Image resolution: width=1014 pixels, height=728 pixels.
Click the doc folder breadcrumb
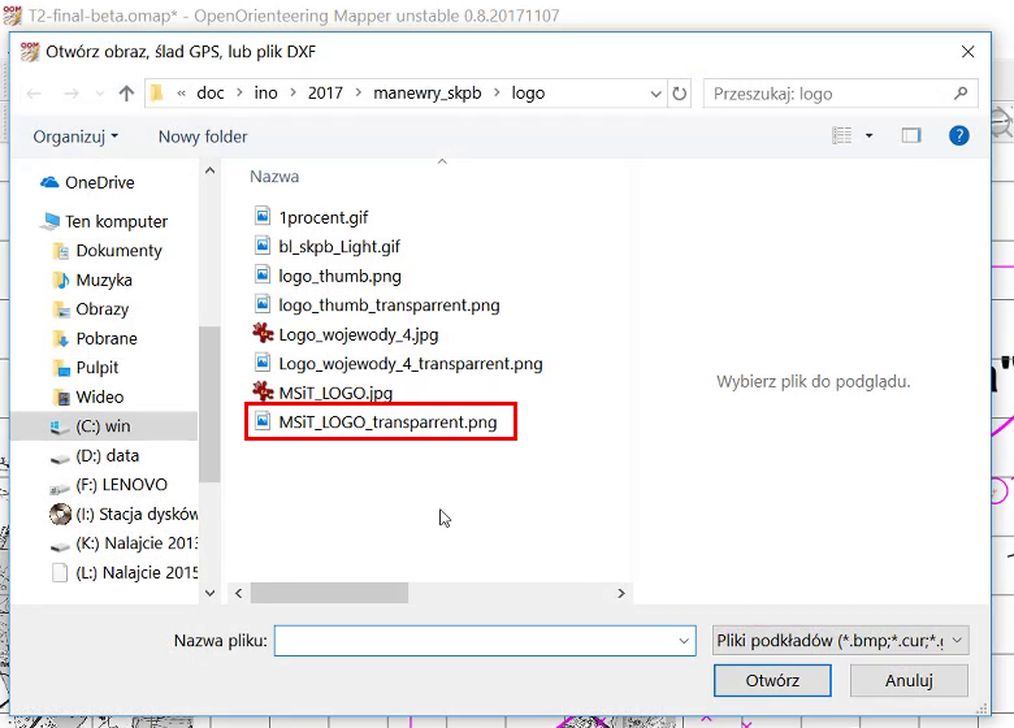tap(210, 93)
